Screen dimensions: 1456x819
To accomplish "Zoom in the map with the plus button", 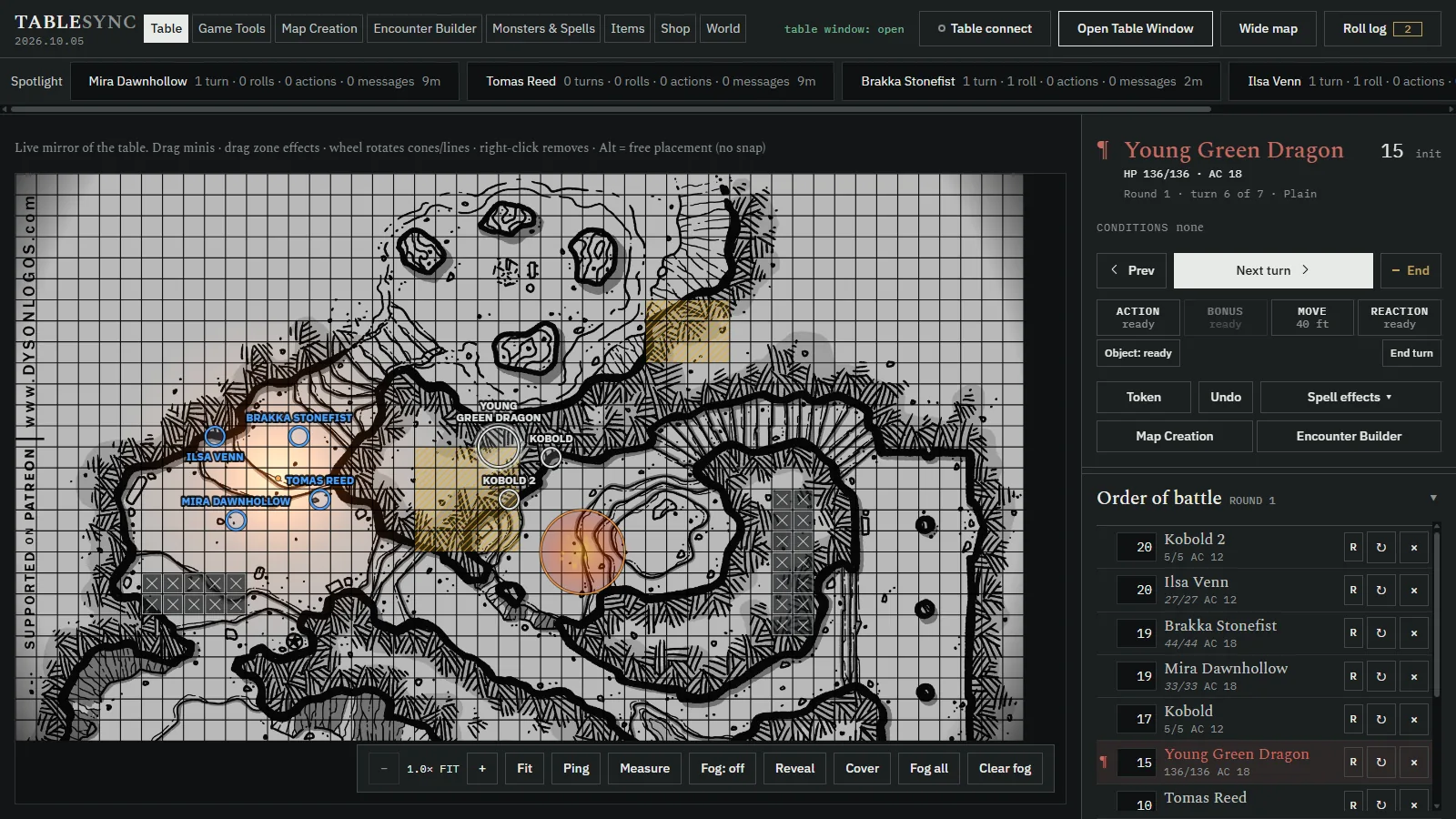I will click(x=482, y=768).
